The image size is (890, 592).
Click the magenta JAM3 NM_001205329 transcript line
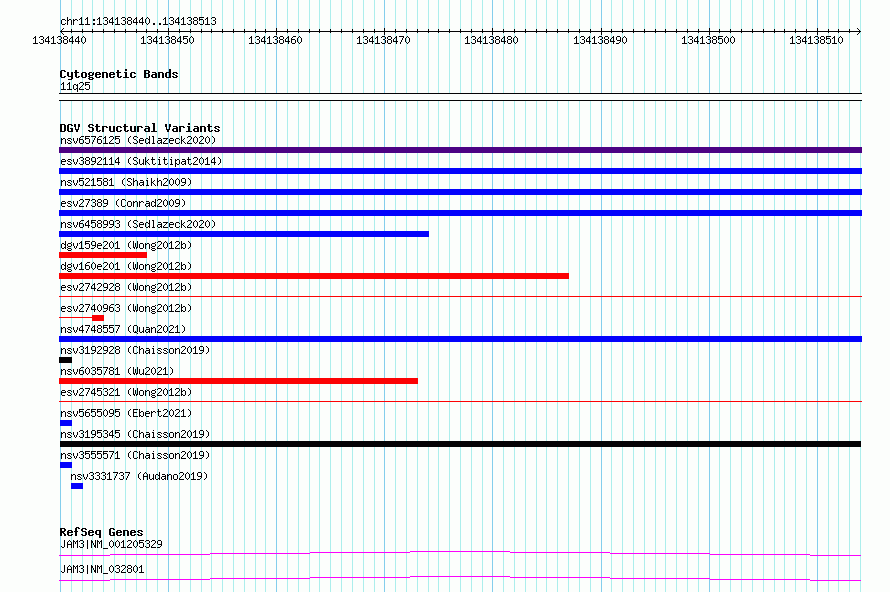[460, 553]
